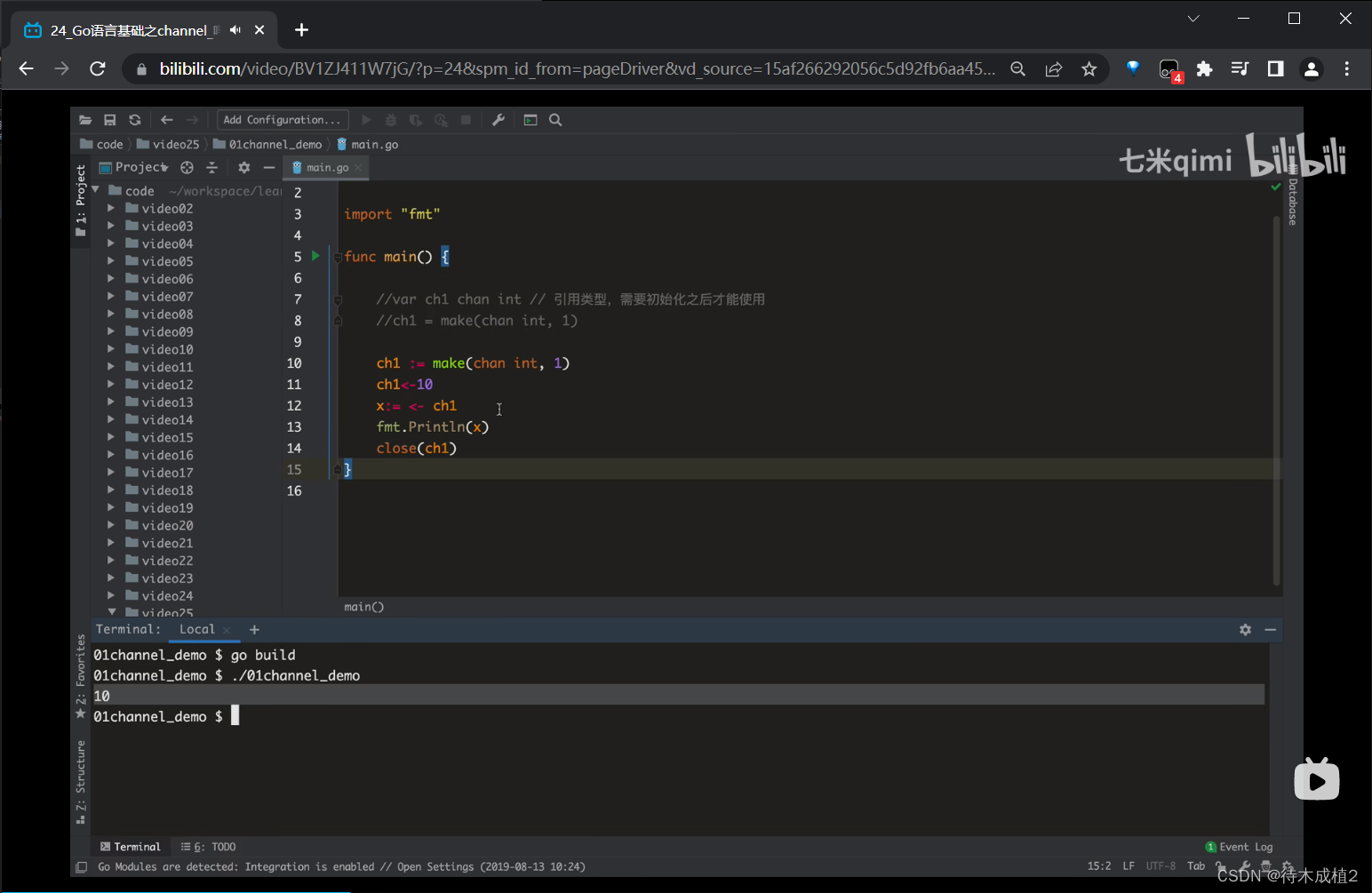
Task: Click the editor vertical scrollbar
Action: [1277, 400]
